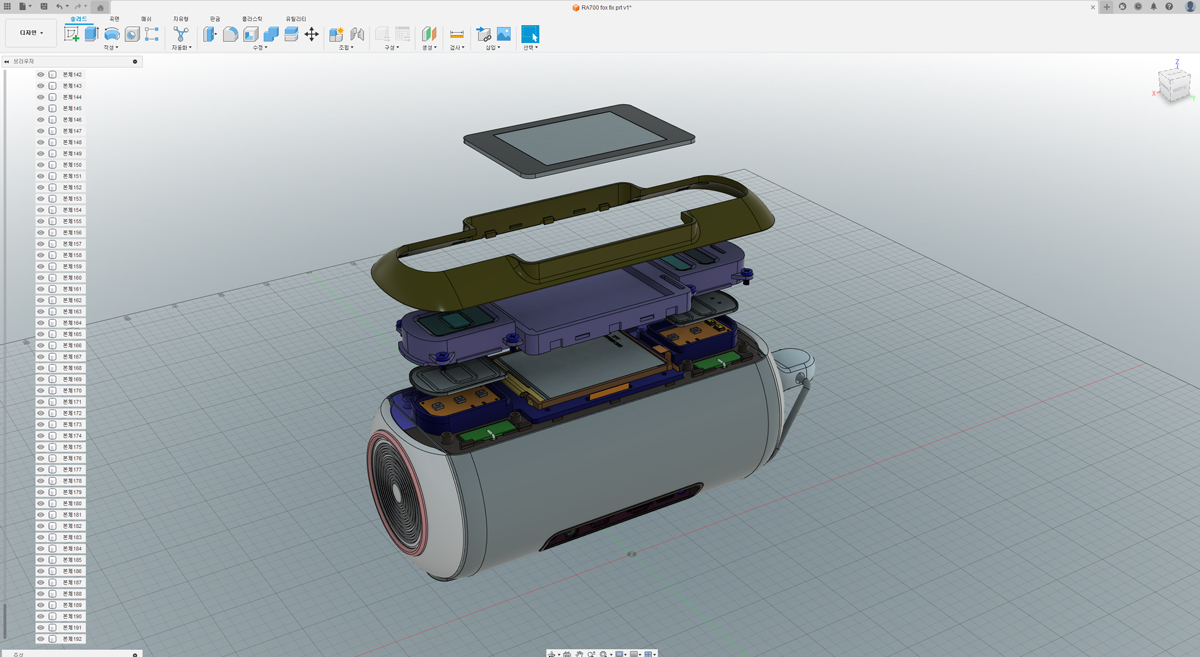The image size is (1200, 657).
Task: Toggle visibility of 본체142
Action: [41, 74]
